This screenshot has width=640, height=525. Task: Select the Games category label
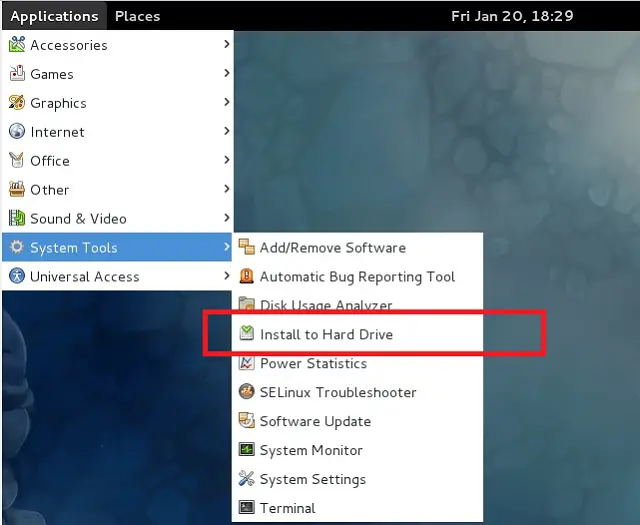point(52,74)
